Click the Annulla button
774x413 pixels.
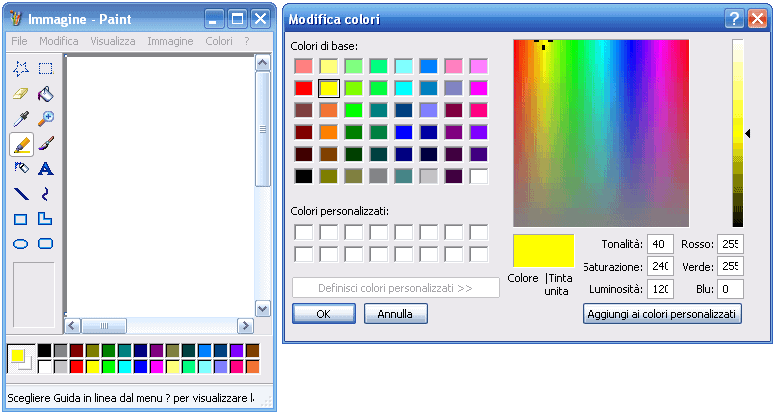(x=395, y=314)
